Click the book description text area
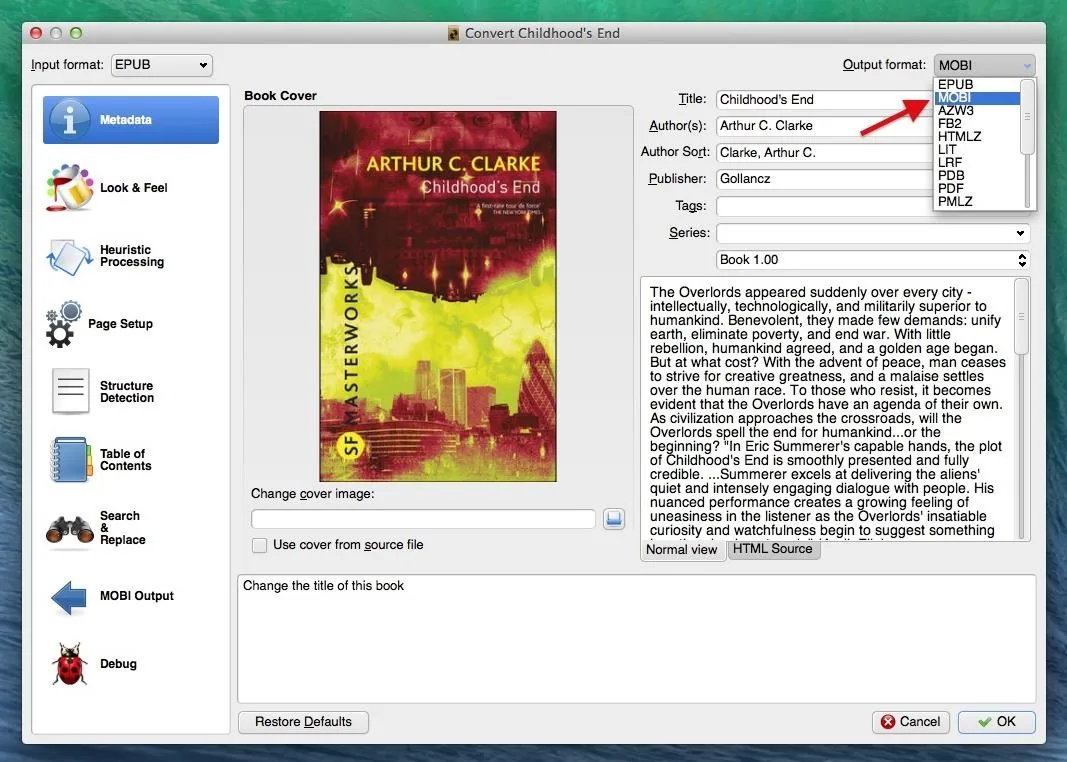This screenshot has width=1067, height=762. coord(827,410)
